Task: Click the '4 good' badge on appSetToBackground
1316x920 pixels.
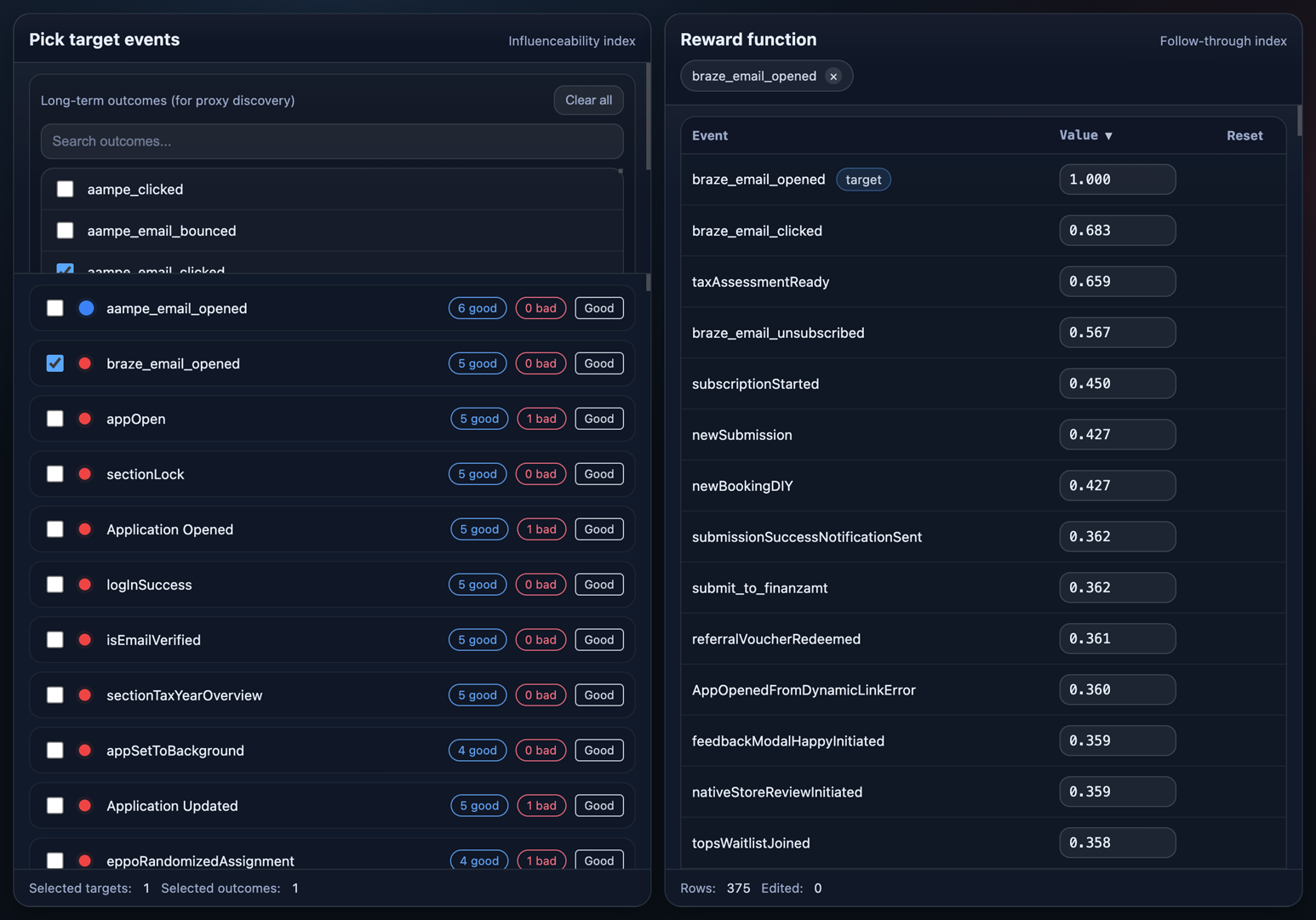Action: [x=477, y=751]
